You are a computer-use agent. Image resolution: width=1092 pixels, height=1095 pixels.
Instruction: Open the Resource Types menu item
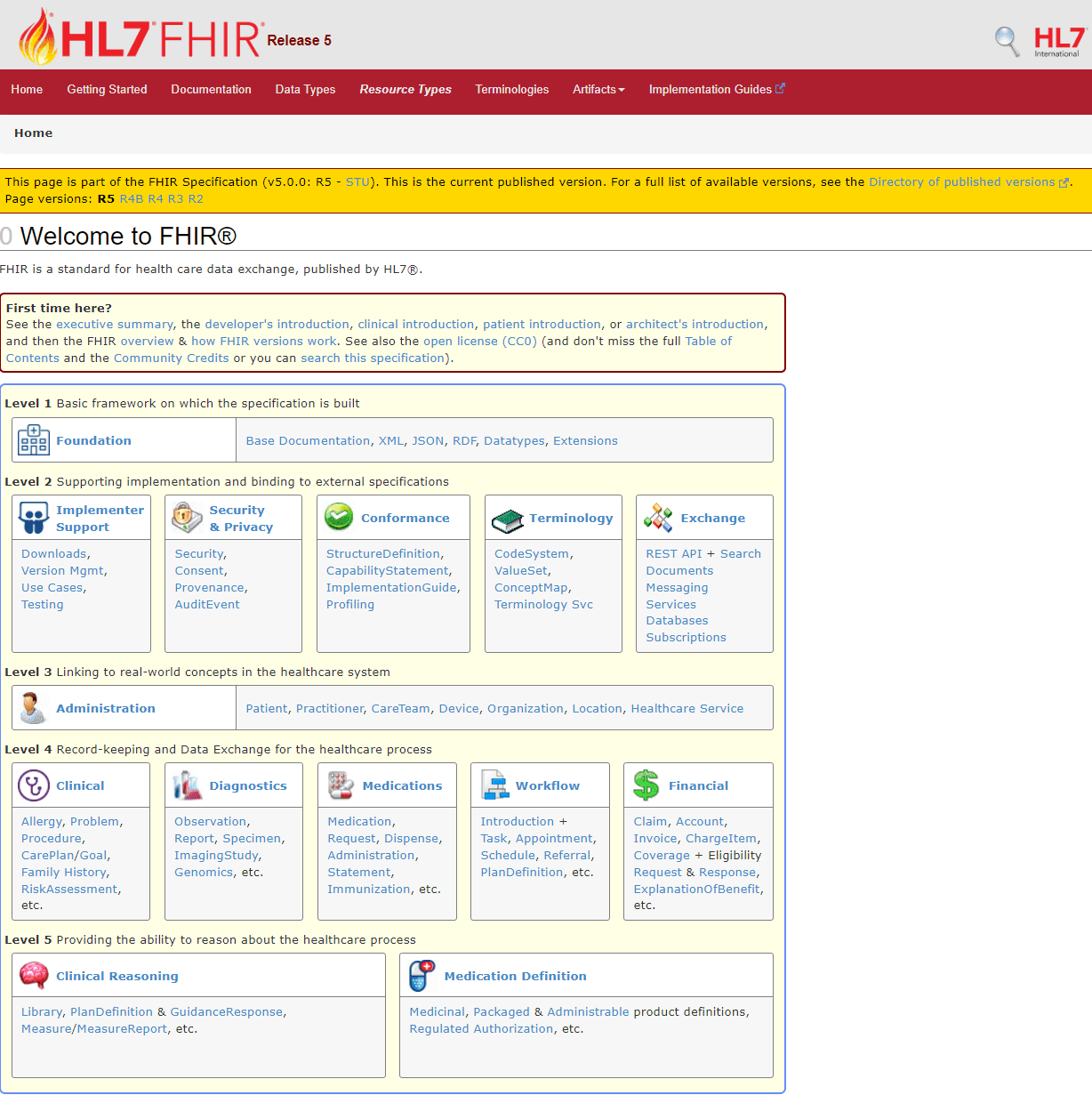(405, 90)
